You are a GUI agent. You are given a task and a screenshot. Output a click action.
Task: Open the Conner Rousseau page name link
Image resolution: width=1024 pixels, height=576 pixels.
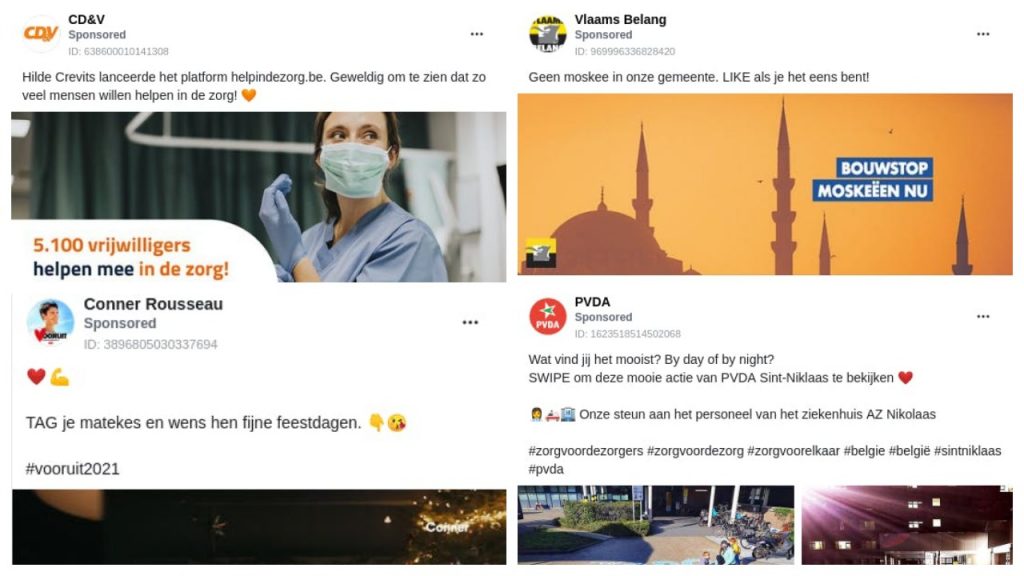(x=153, y=304)
